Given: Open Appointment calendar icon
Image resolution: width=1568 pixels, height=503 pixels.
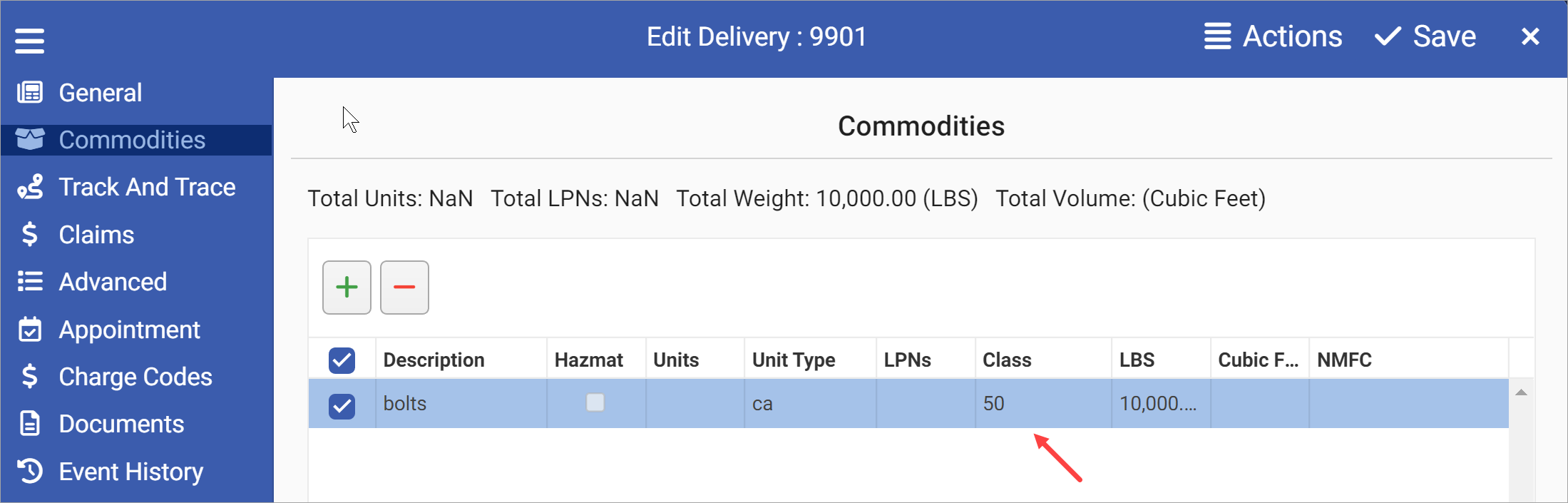Looking at the screenshot, I should (x=29, y=329).
